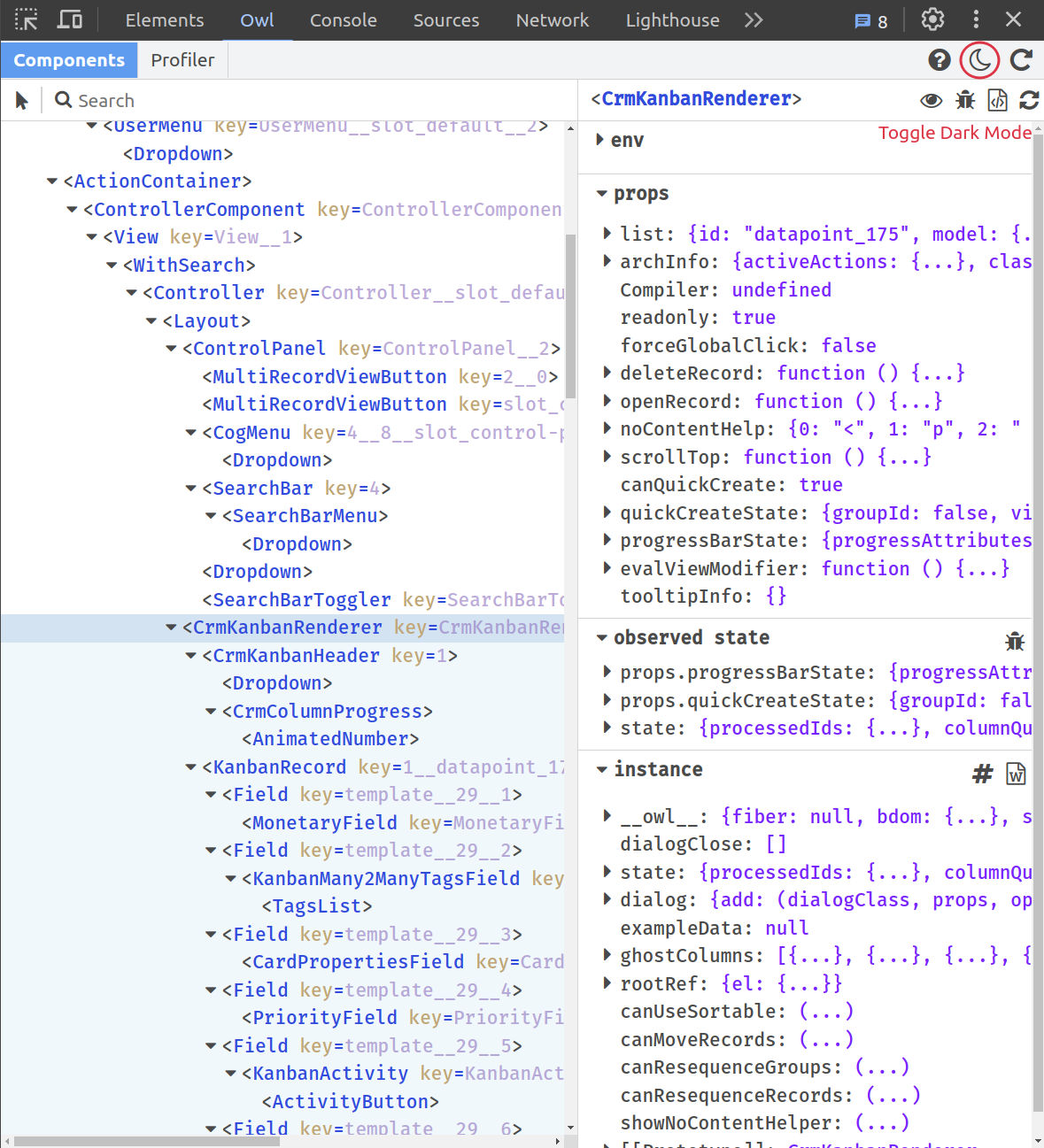This screenshot has height=1148, width=1044.
Task: Toggle device toolbar icon
Action: click(x=69, y=19)
